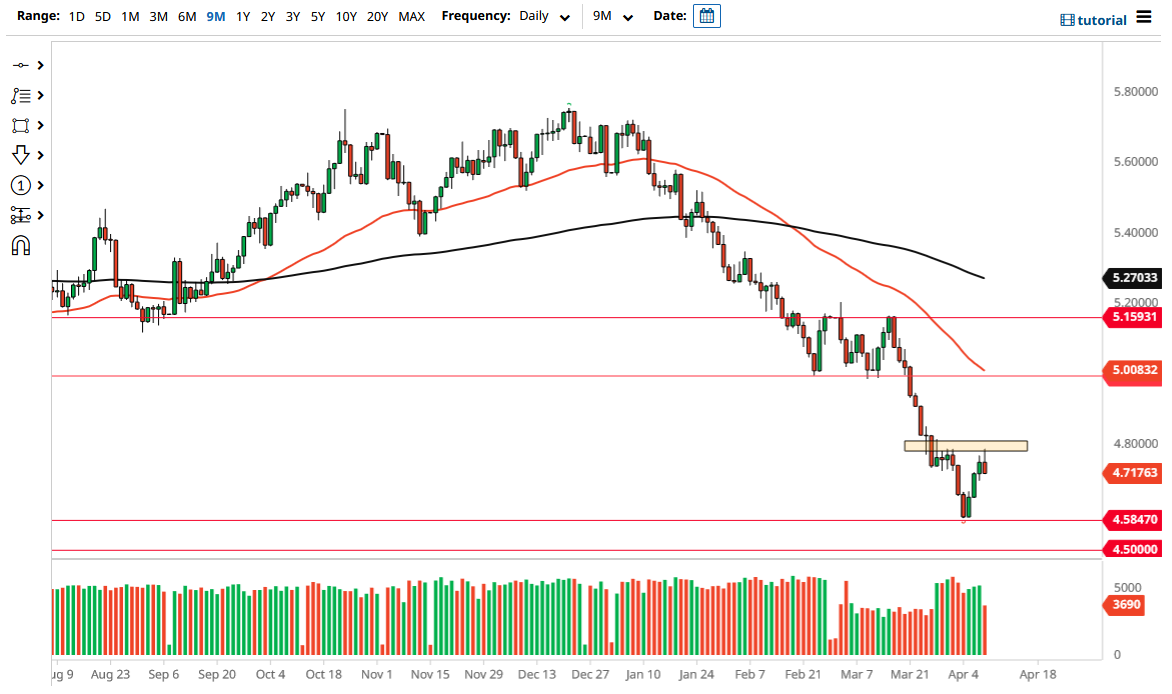Open the Fibonacci retracement drawing tool
The image size is (1172, 694).
tap(20, 95)
